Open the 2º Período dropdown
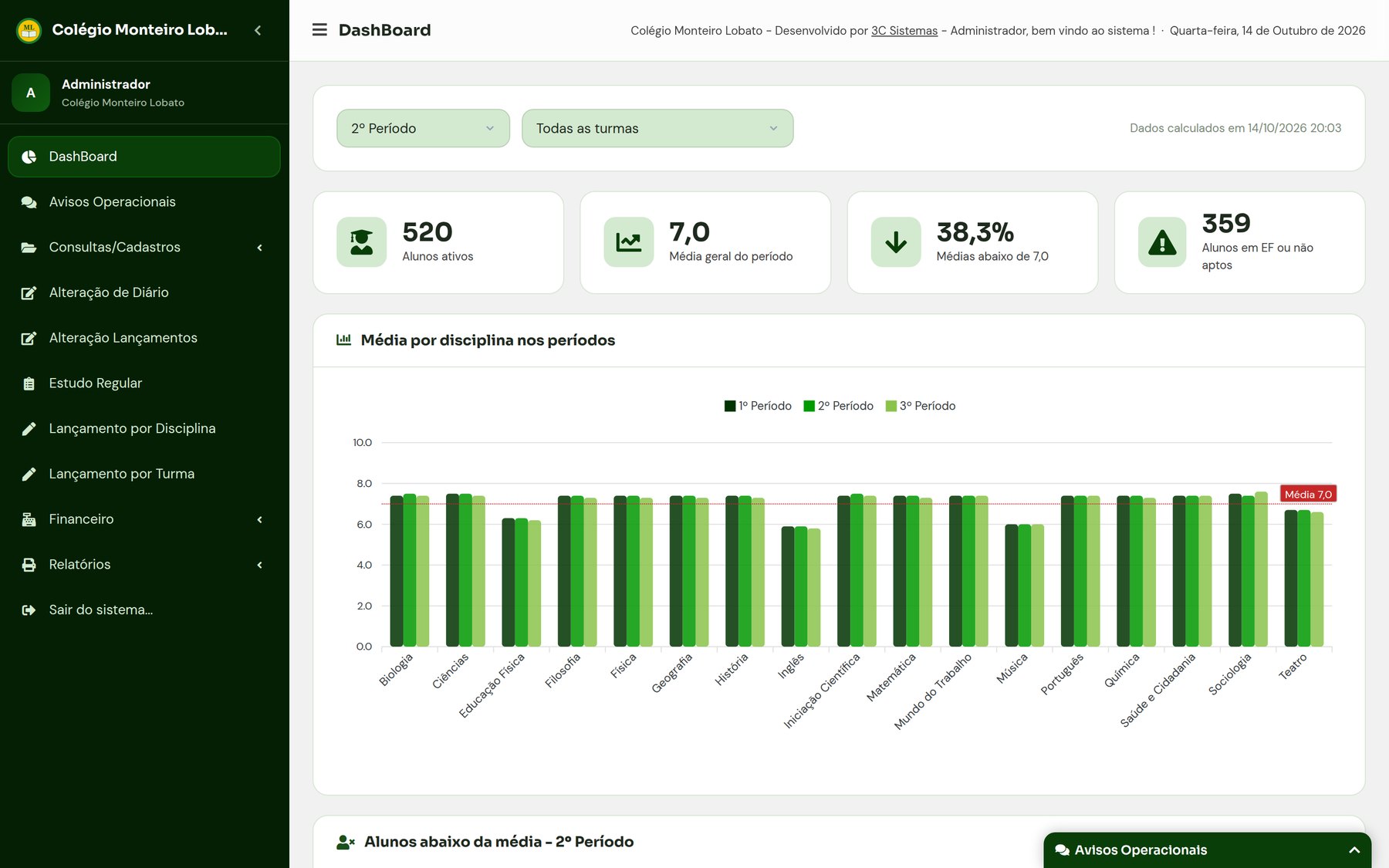Screen dimensions: 1389x868 [x=423, y=128]
